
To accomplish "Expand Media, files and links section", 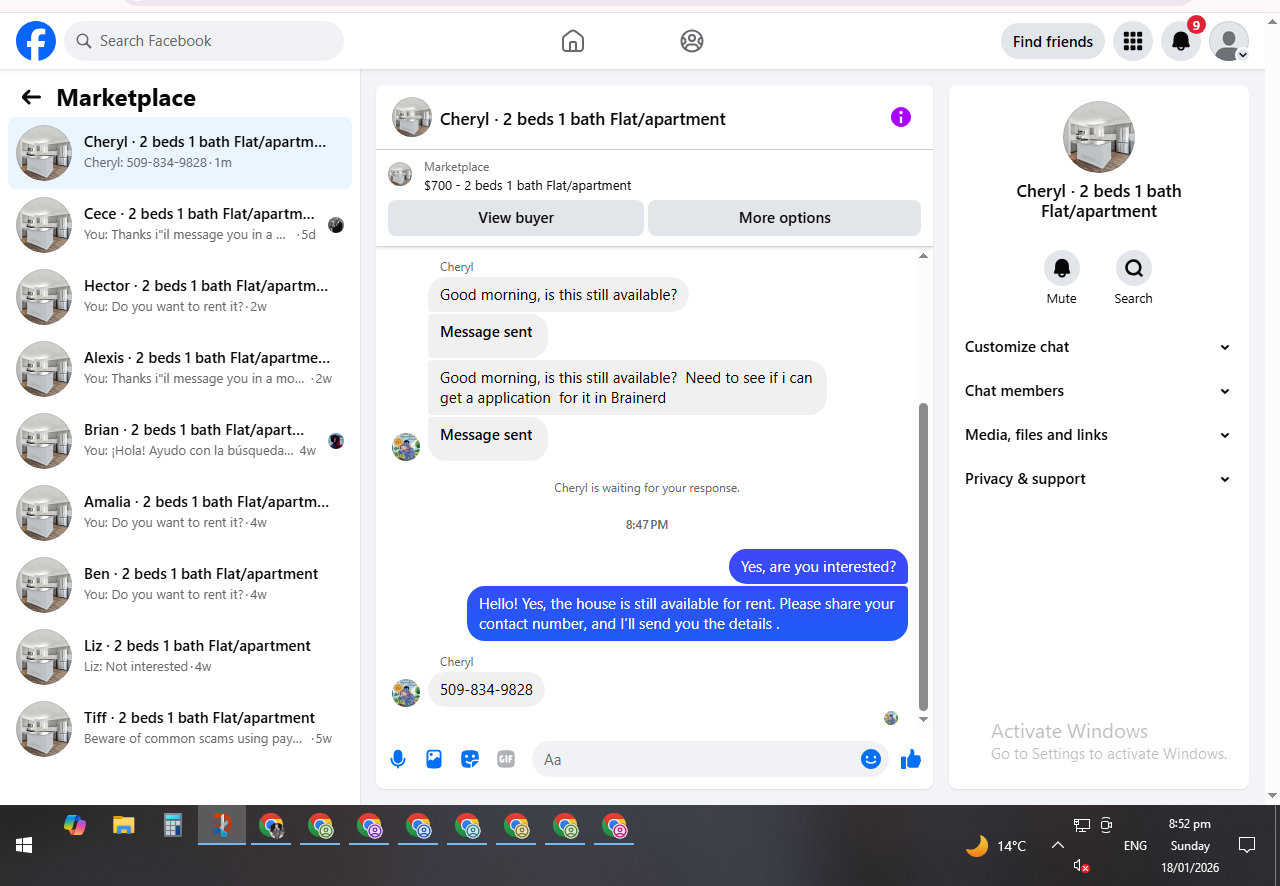I will point(1099,435).
